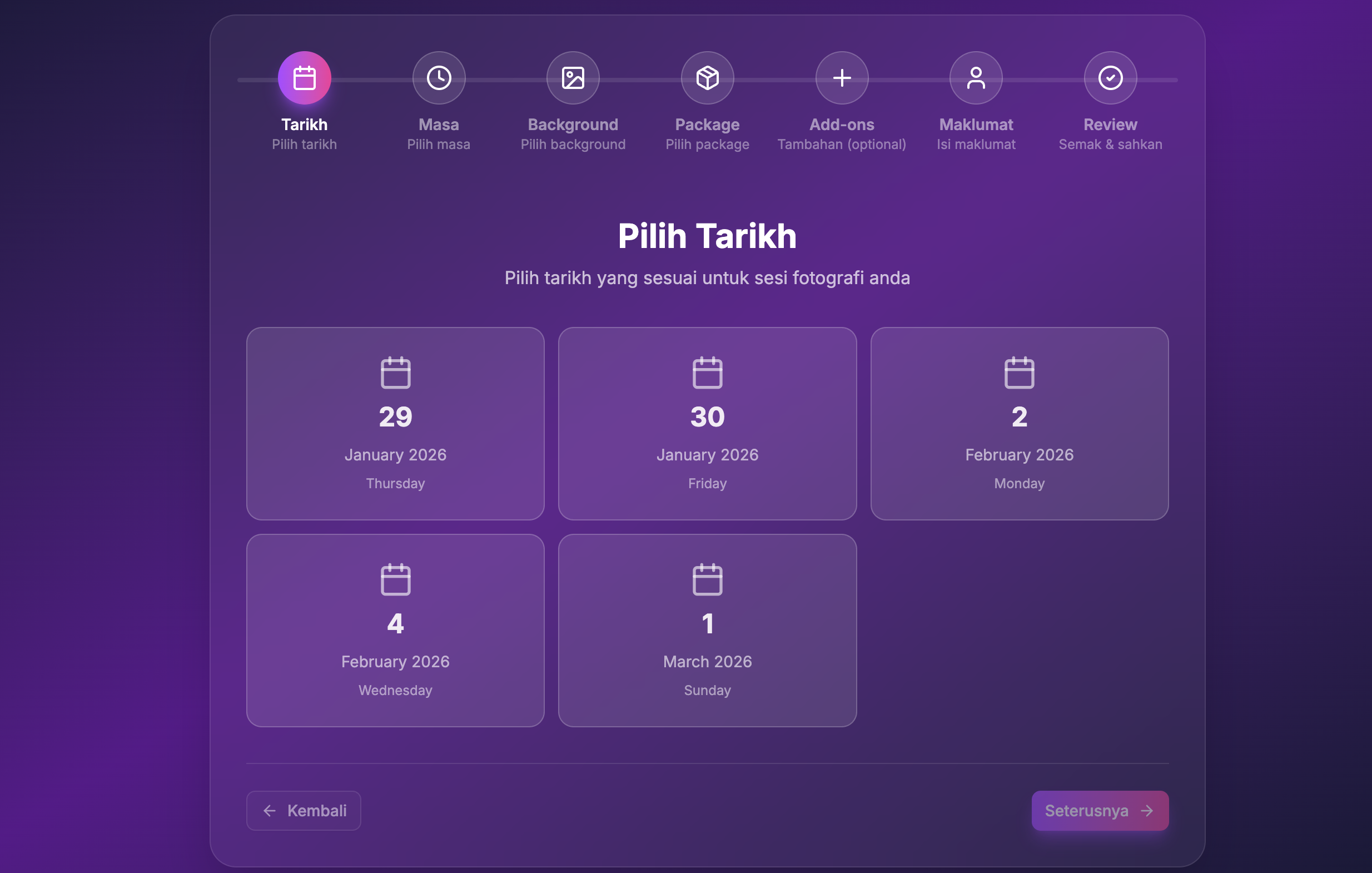Click the calendar icon on the 1 March card

(x=707, y=579)
